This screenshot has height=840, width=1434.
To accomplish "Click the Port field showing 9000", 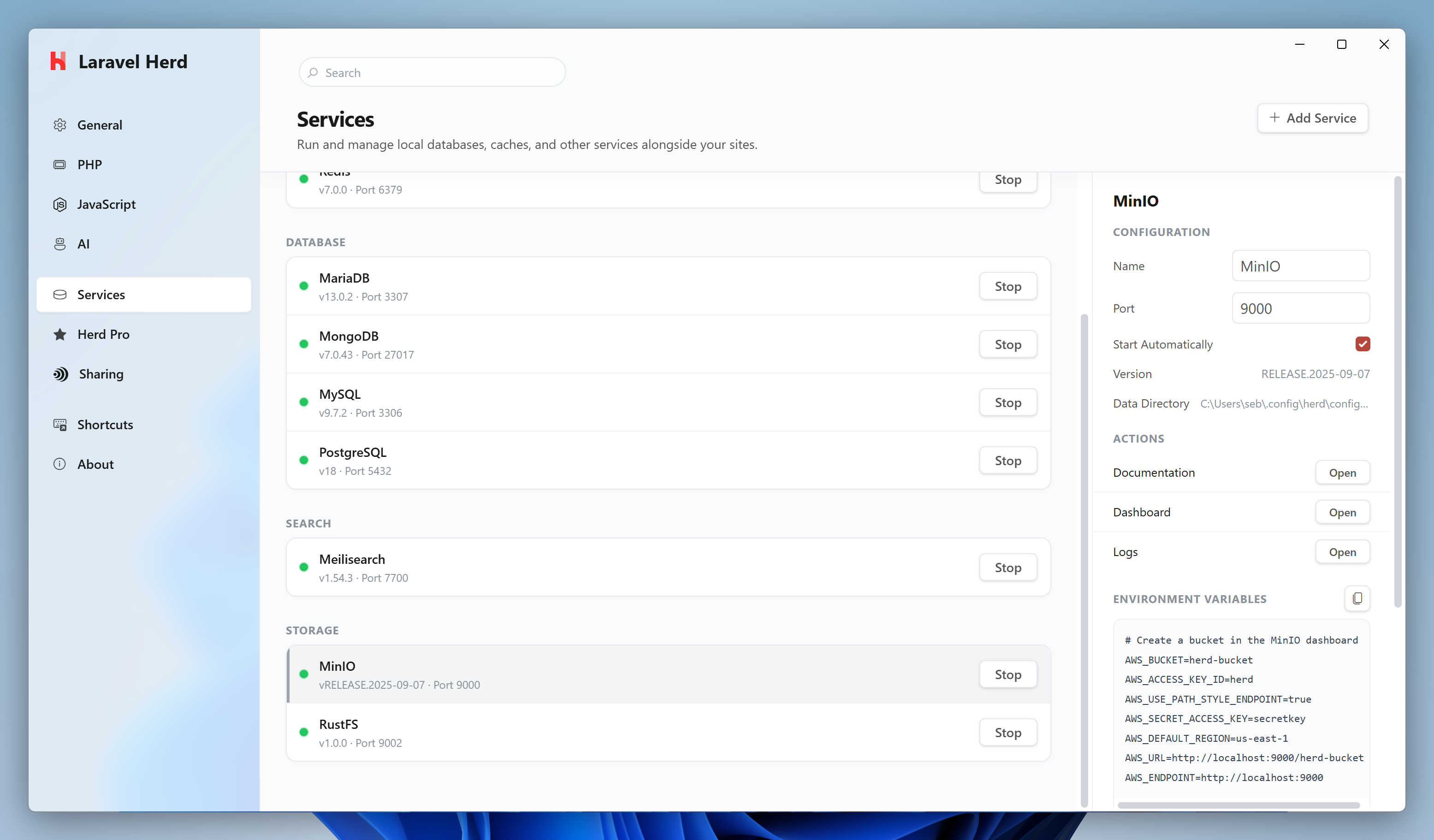I will [x=1300, y=308].
